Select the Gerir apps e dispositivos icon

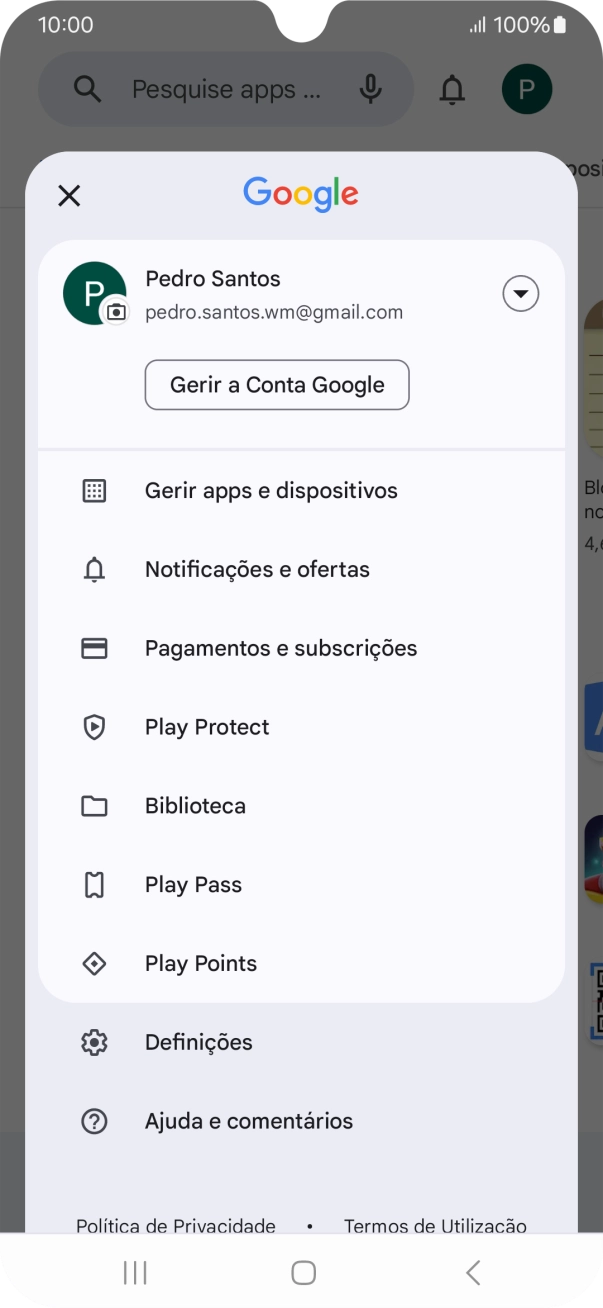coord(94,490)
